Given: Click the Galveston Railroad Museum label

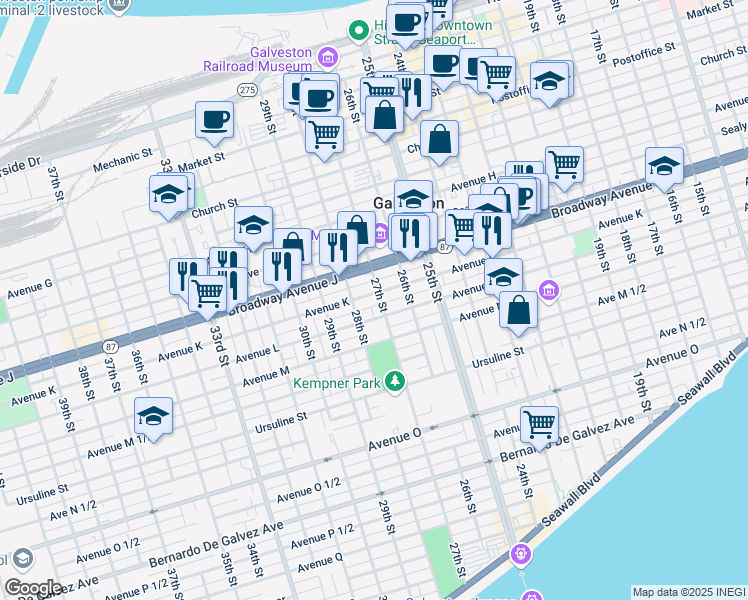Looking at the screenshot, I should pos(258,59).
